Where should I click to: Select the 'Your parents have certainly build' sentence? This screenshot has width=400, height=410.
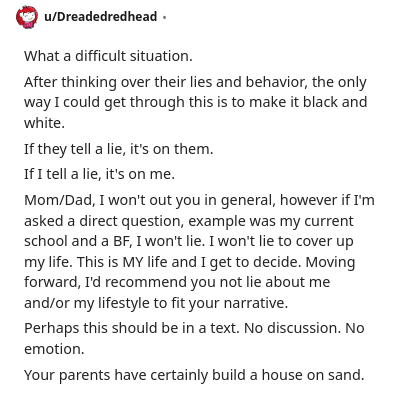[194, 375]
